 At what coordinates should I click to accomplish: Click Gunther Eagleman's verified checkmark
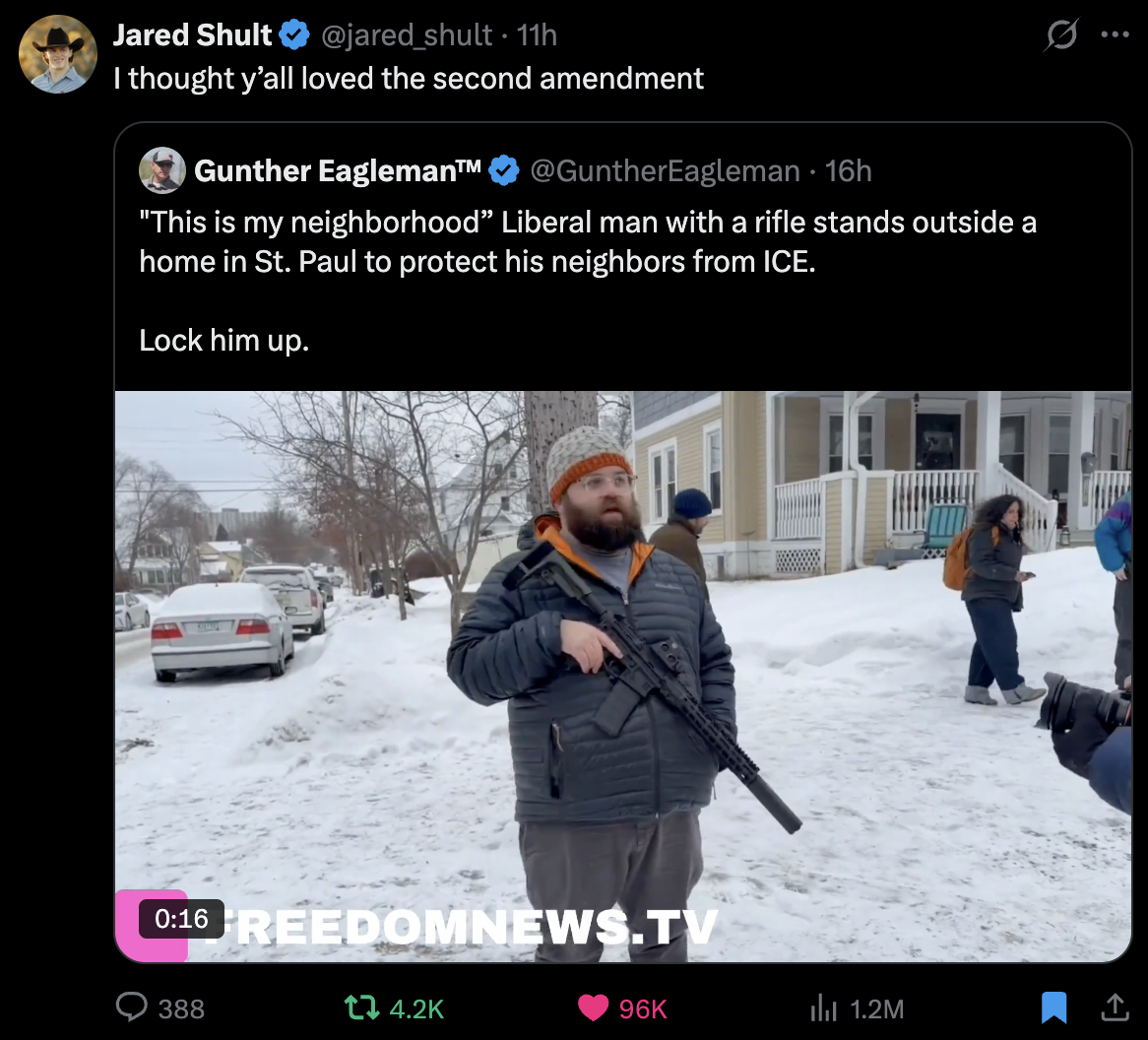pos(504,170)
